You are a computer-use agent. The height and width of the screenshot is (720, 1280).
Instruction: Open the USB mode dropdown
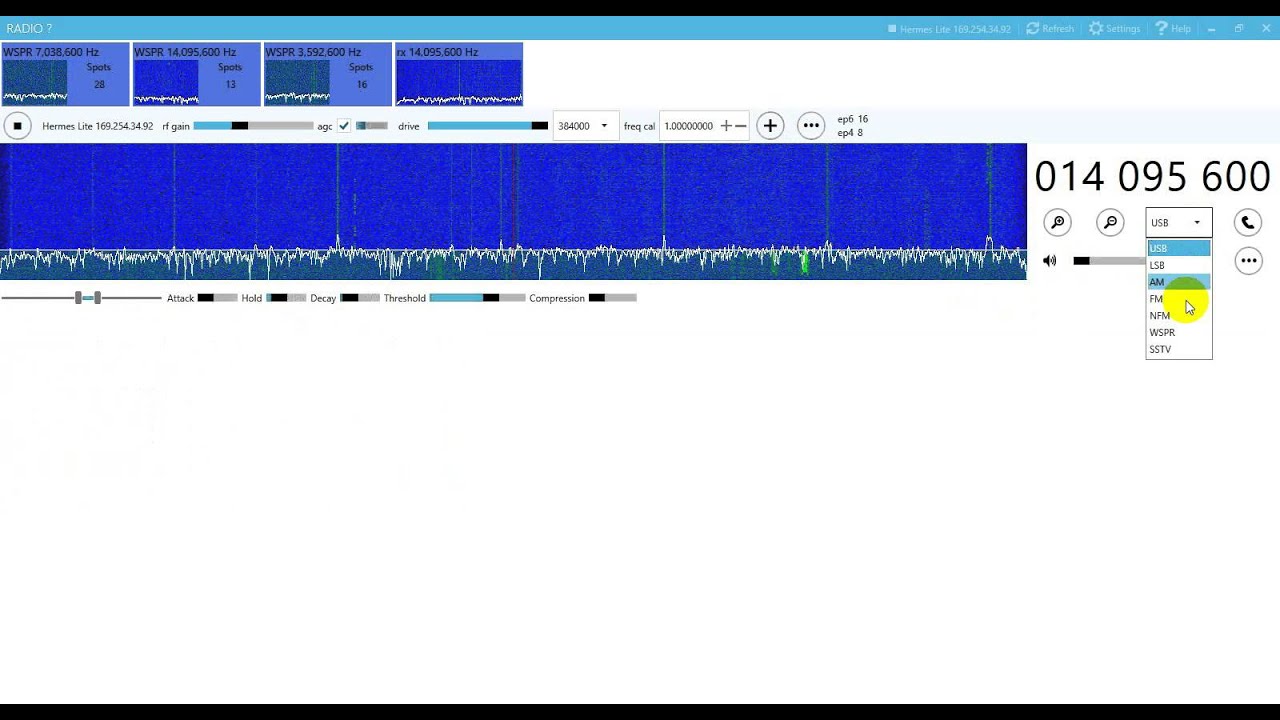(1178, 223)
